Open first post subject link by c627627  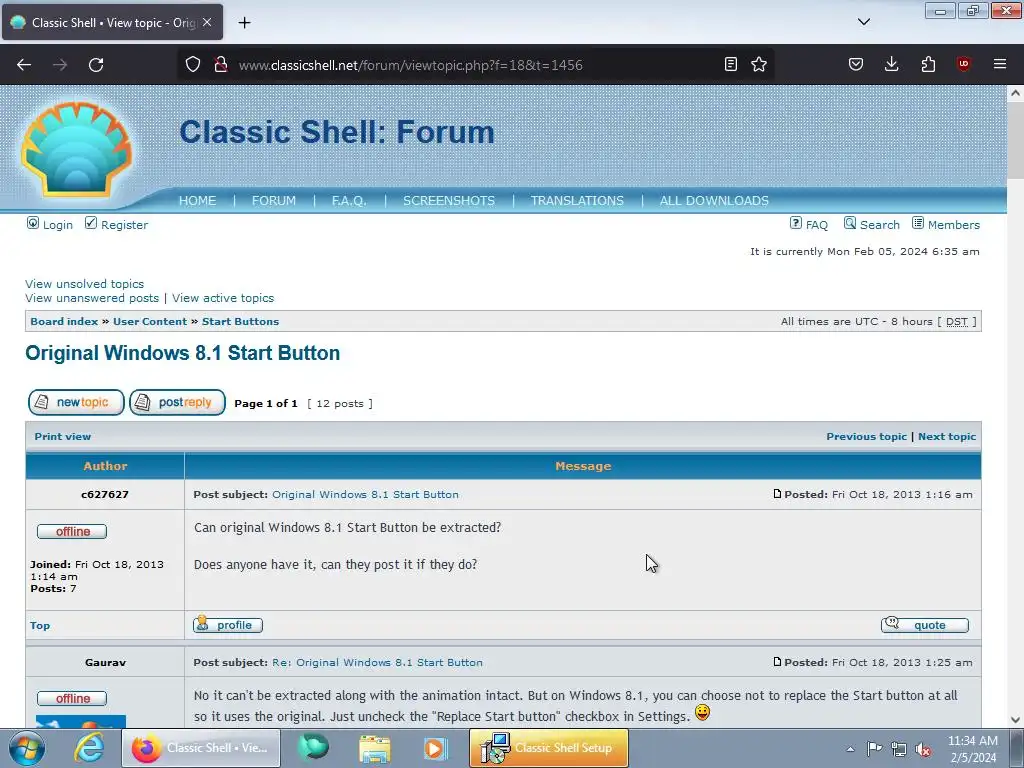pos(365,494)
